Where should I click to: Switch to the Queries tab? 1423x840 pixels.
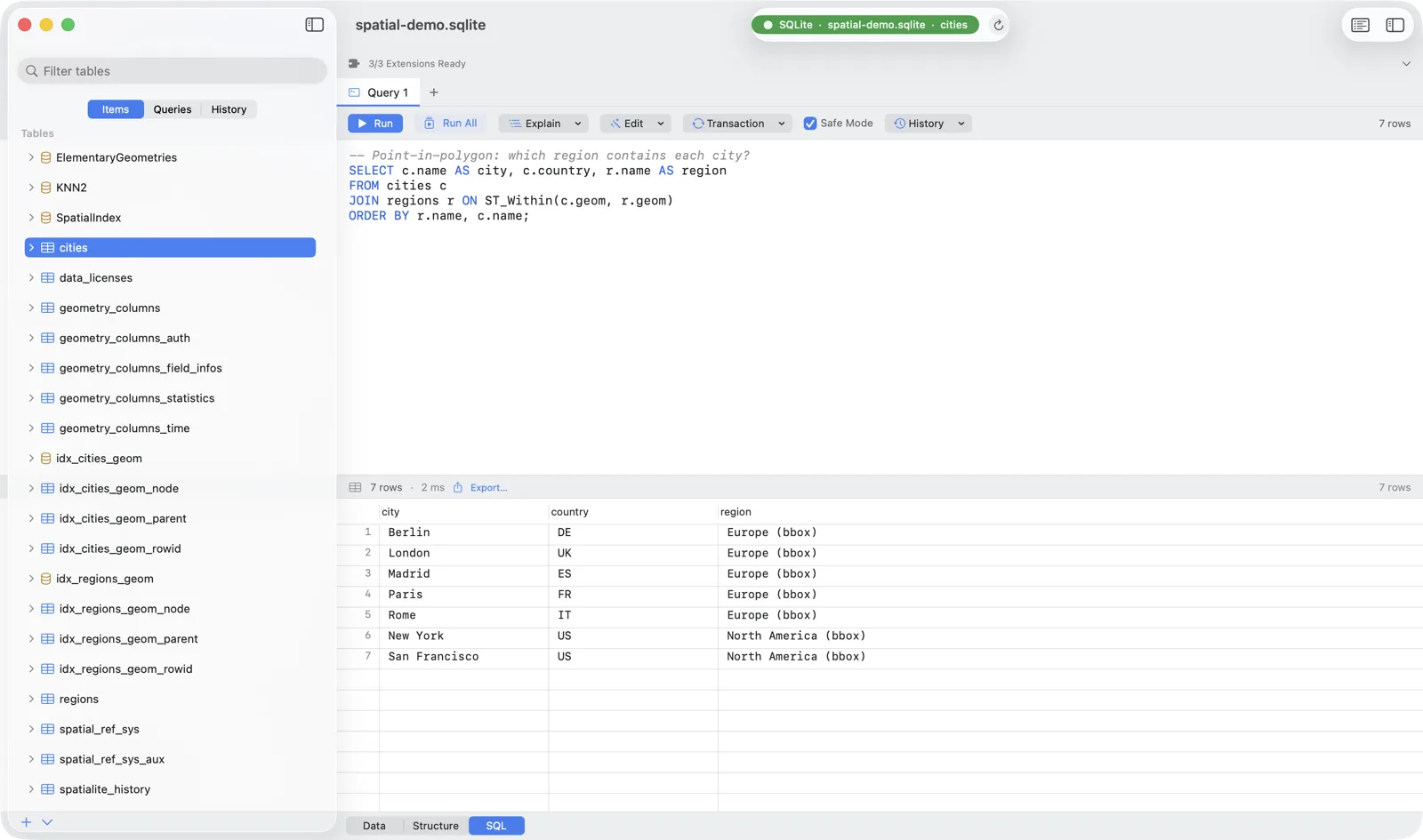(x=173, y=109)
